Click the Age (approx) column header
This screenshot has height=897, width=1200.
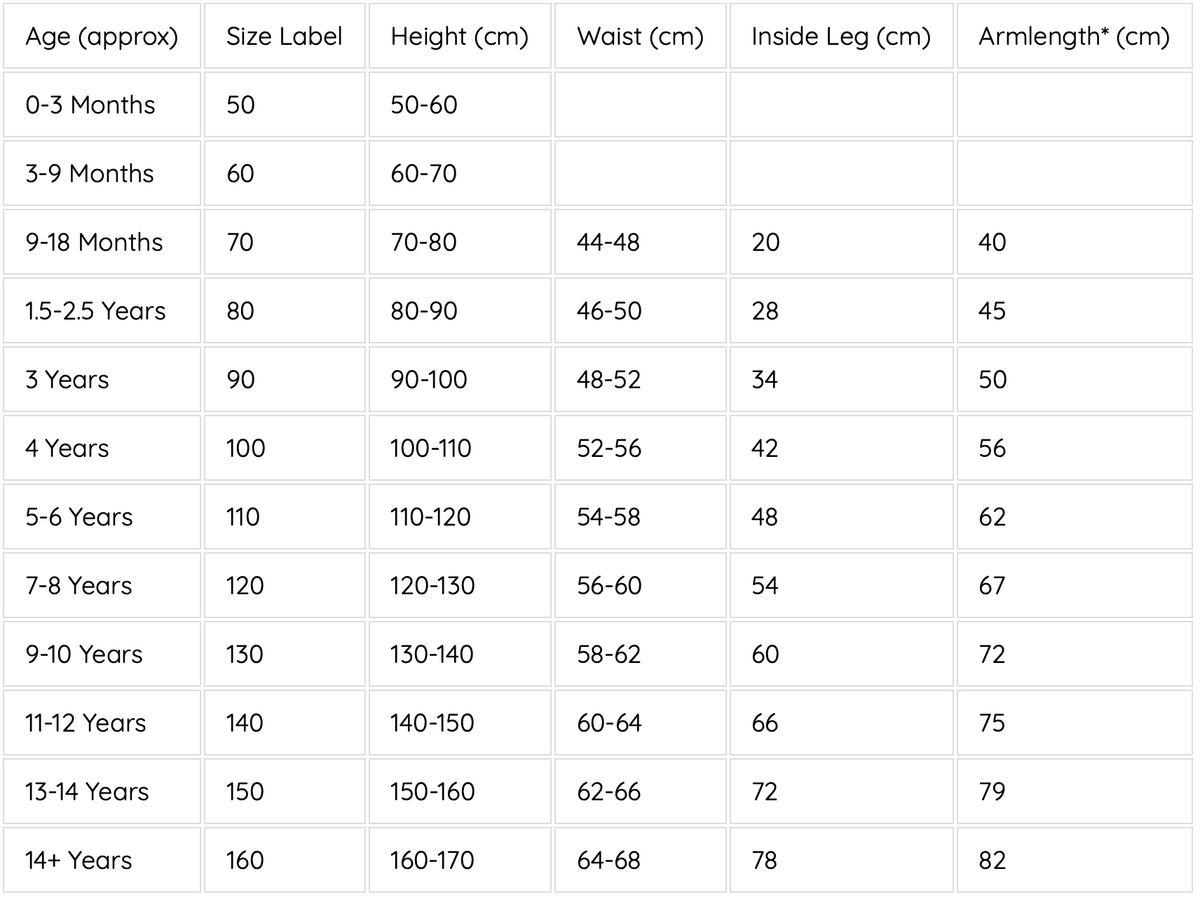[102, 36]
